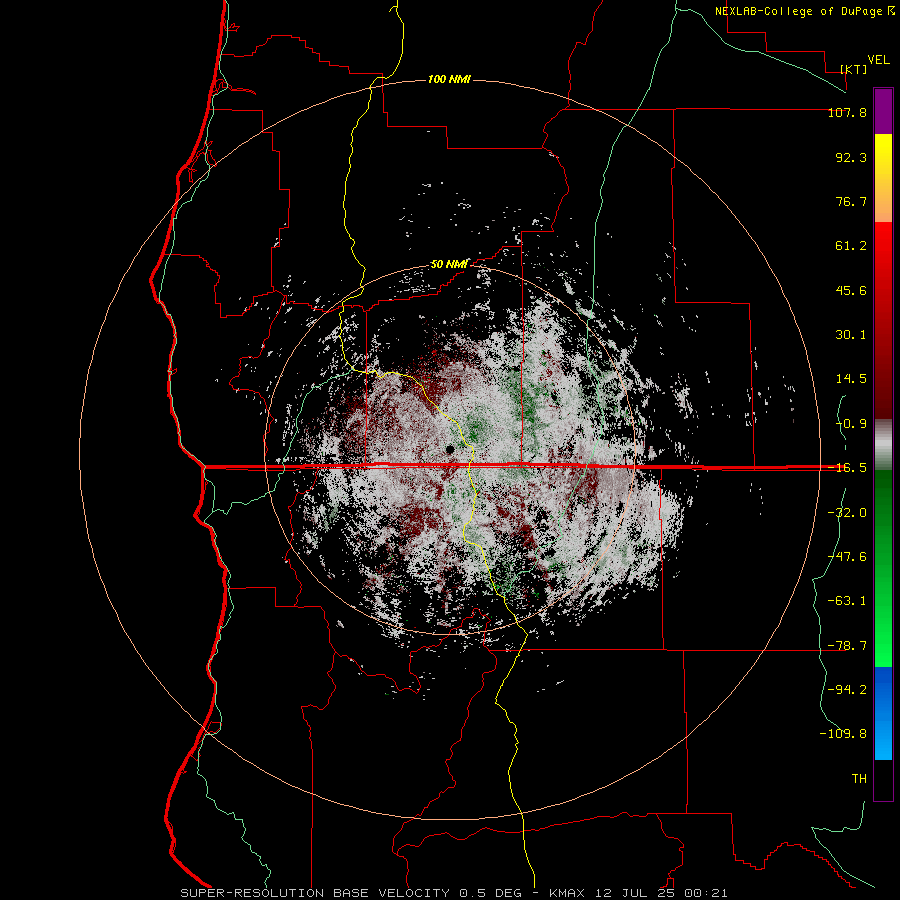Click the VEL legend title

[x=878, y=60]
